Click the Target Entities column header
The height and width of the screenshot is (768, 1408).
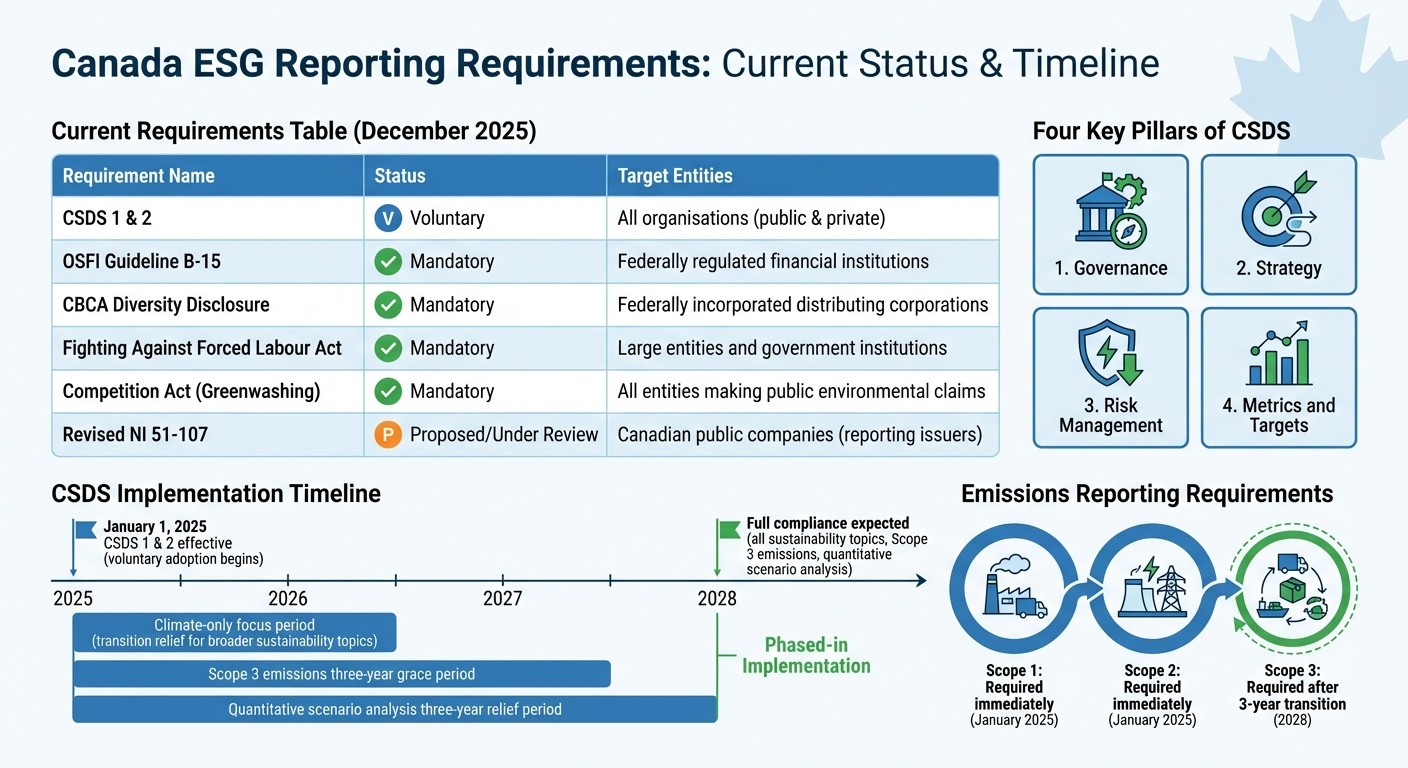click(x=675, y=175)
